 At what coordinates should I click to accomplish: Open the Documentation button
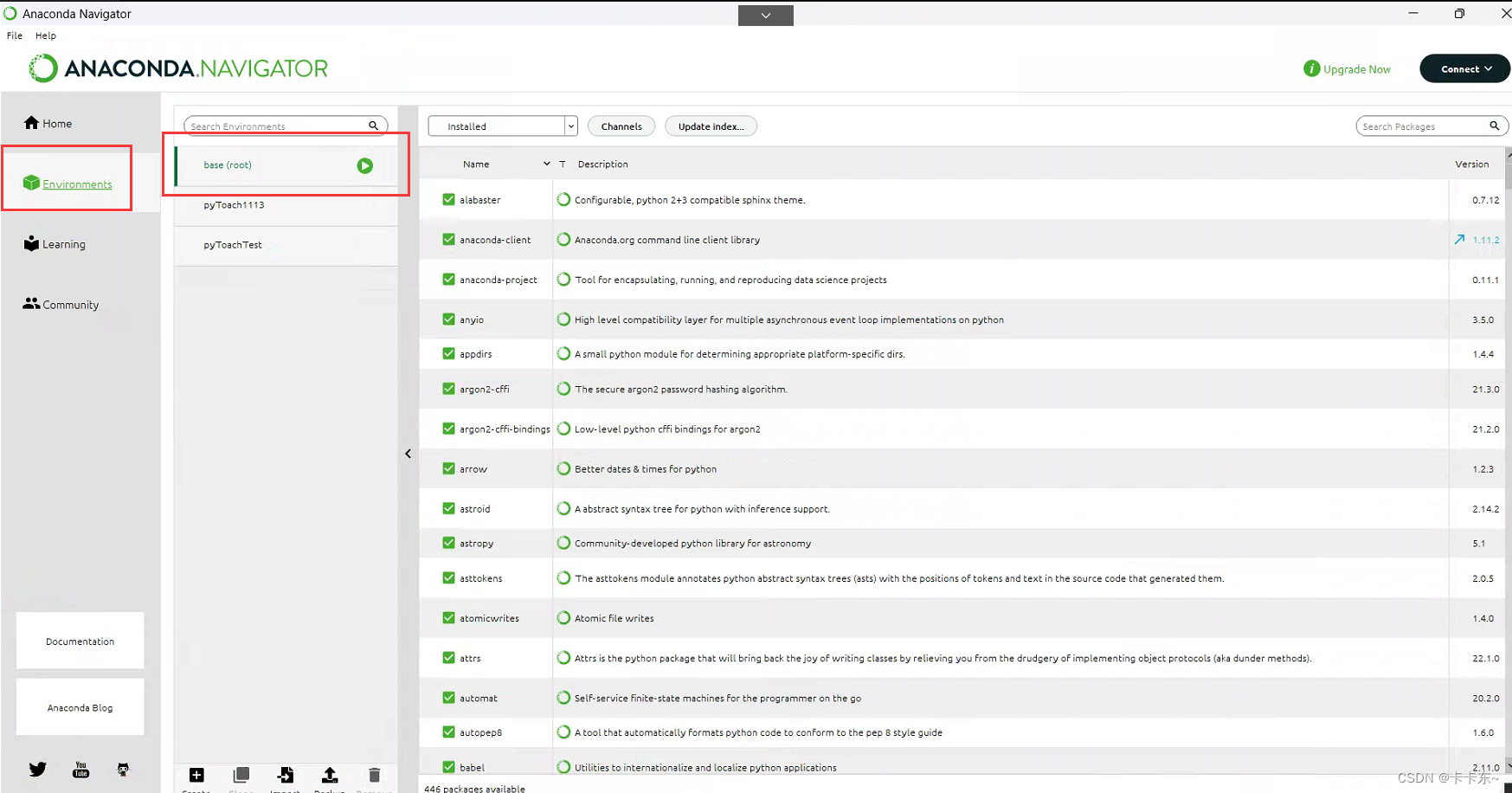click(x=80, y=641)
